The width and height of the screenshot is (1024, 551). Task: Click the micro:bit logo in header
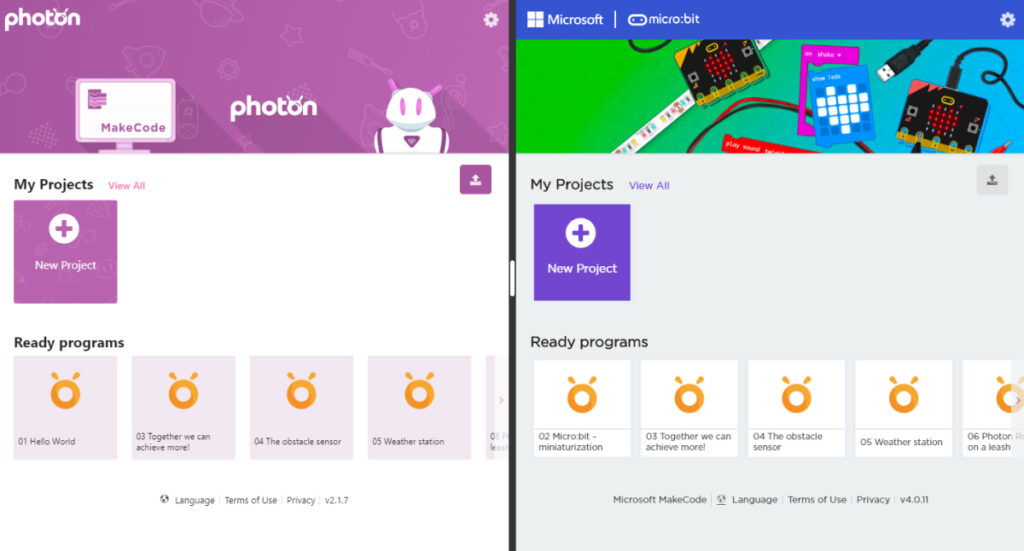point(664,20)
